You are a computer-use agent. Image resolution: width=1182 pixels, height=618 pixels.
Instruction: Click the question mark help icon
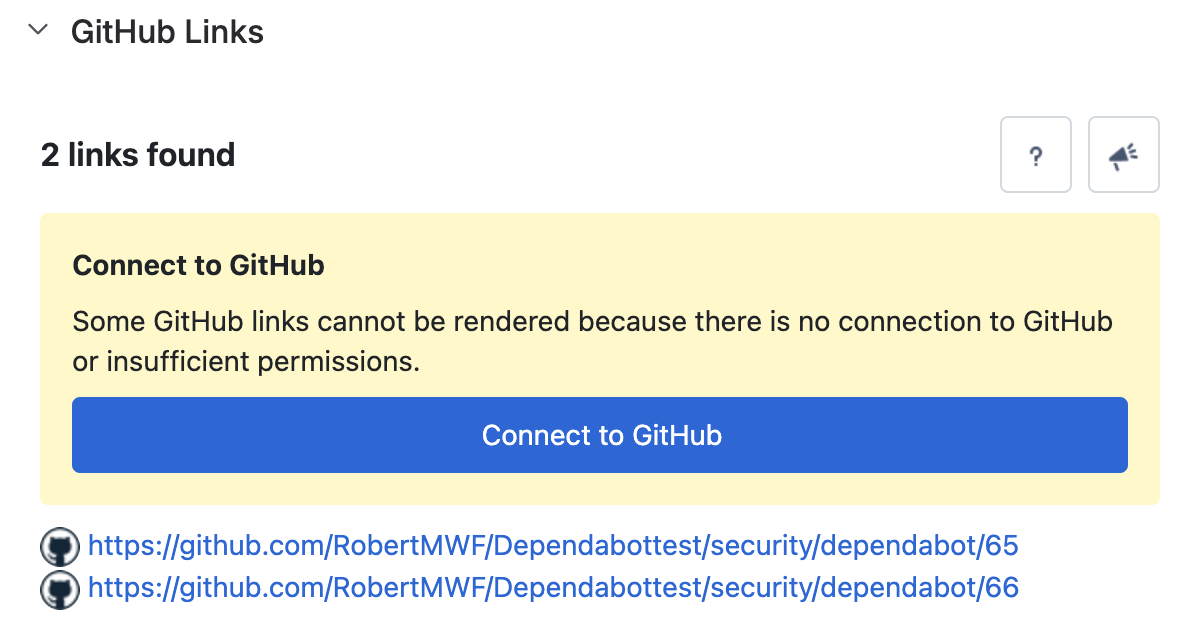coord(1036,154)
